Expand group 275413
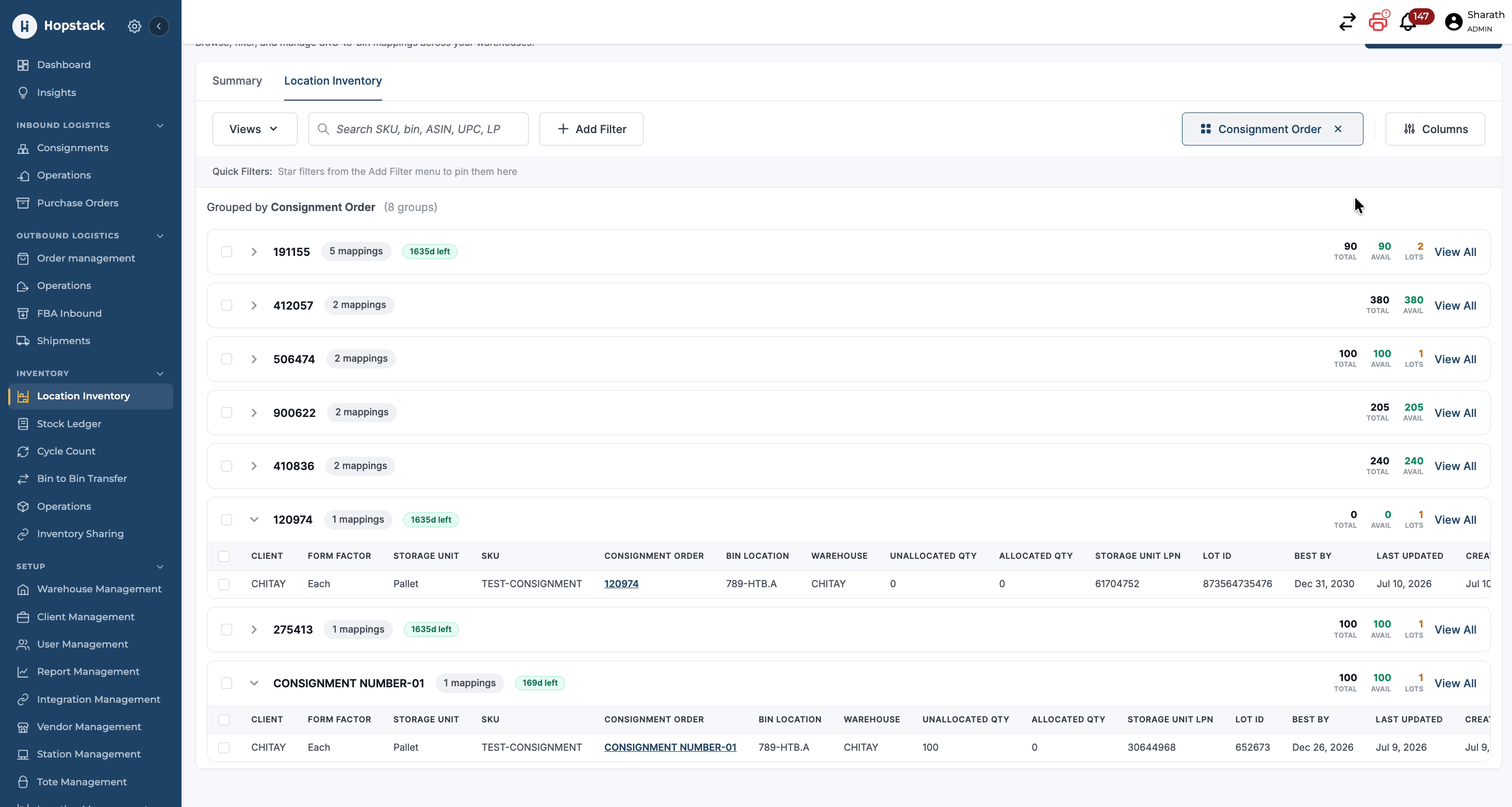The image size is (1512, 807). [254, 629]
